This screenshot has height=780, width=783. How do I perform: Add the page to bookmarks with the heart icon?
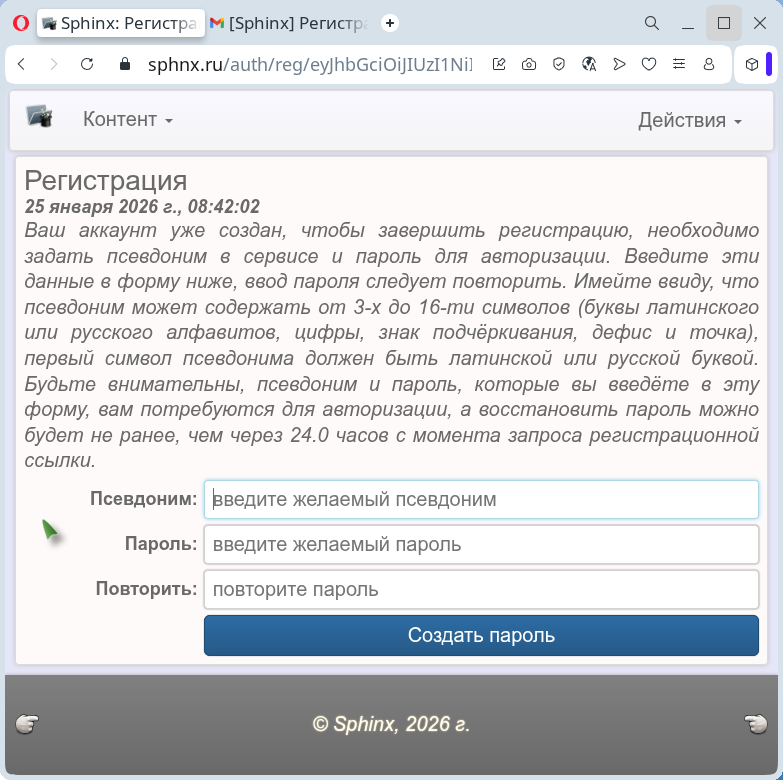coord(649,64)
